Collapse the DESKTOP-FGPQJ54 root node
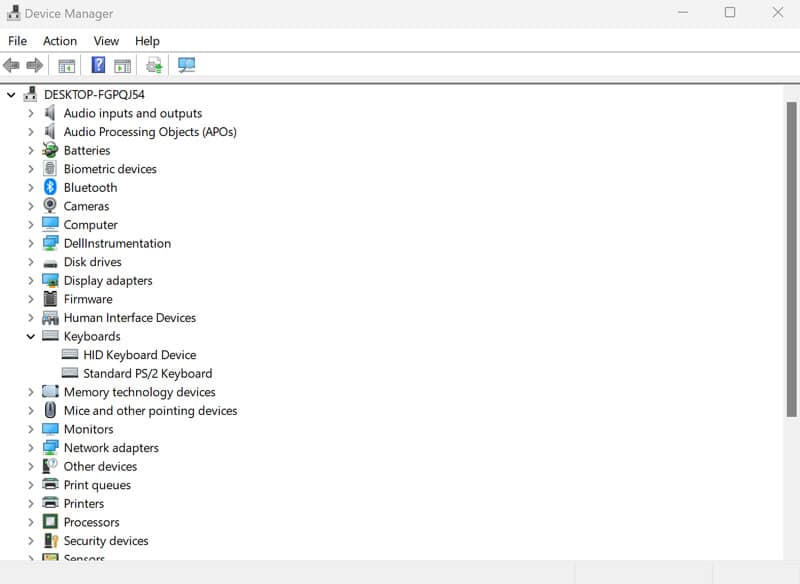This screenshot has width=800, height=584. 11,95
